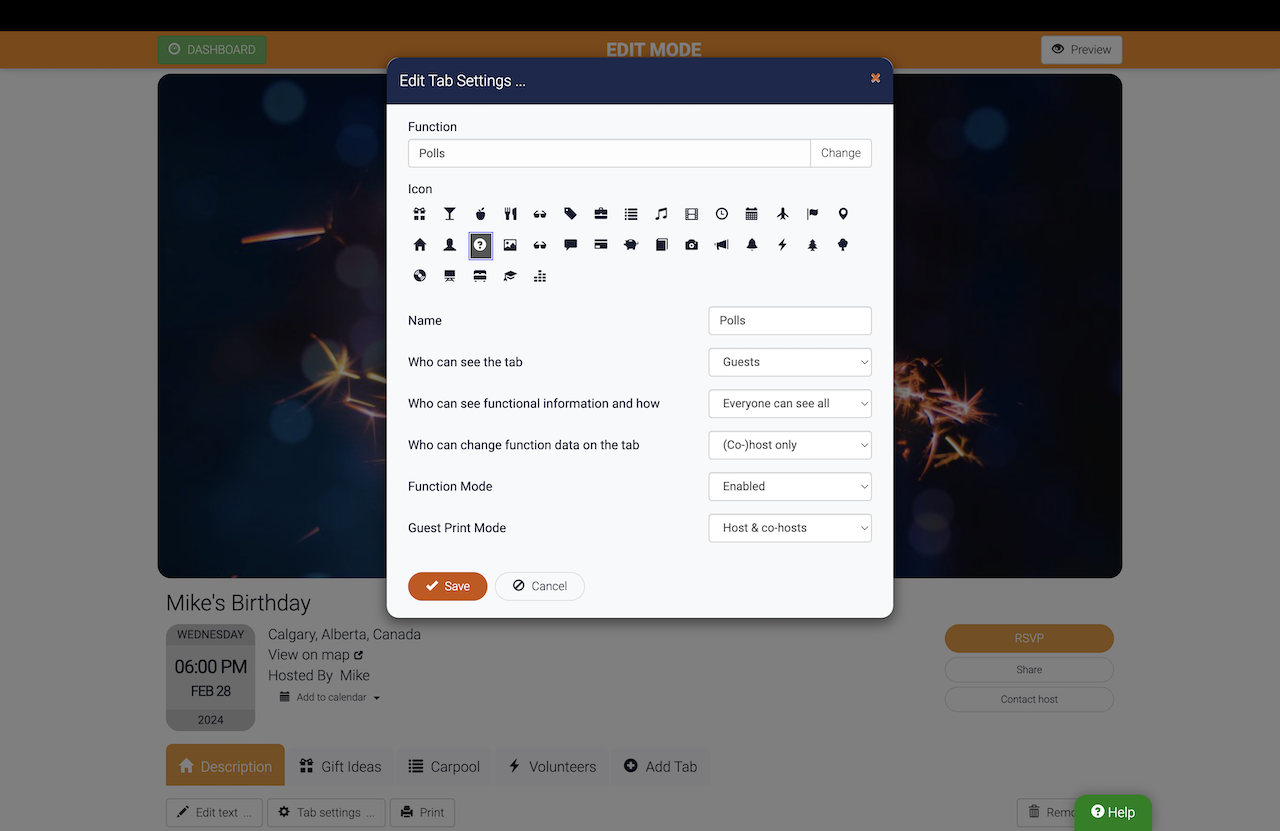Expand the Function Mode dropdown

790,486
